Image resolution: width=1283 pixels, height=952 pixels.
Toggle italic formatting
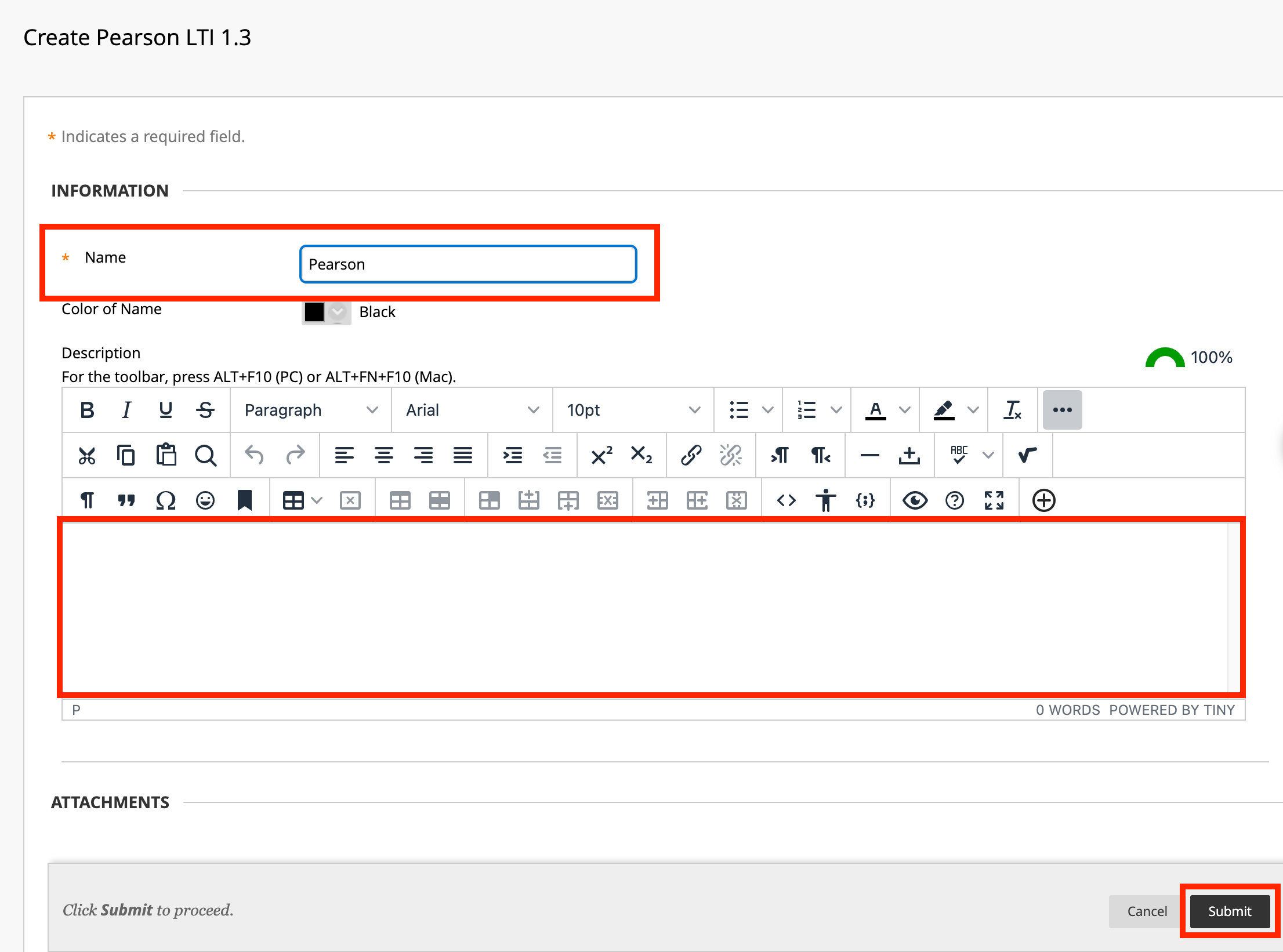[x=126, y=410]
